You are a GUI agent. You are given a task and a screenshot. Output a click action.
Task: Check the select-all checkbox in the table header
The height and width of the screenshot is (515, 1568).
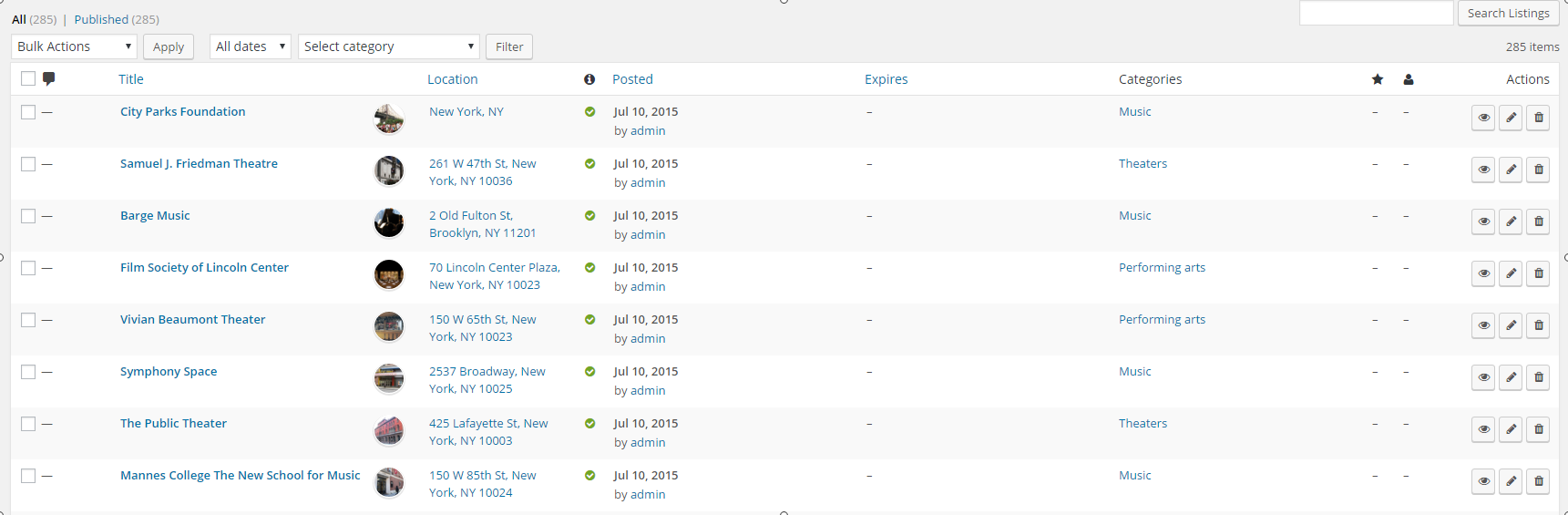28,78
